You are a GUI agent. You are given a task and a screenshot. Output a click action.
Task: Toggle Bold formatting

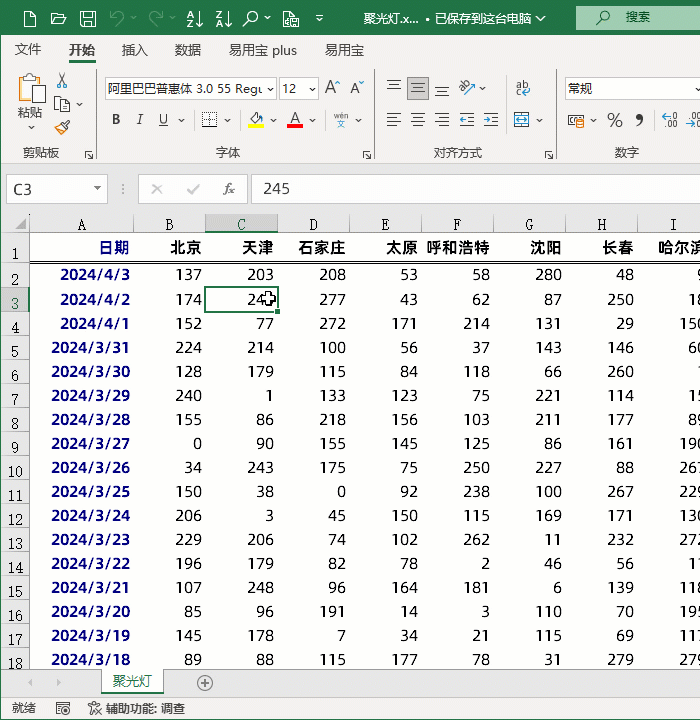(x=116, y=119)
